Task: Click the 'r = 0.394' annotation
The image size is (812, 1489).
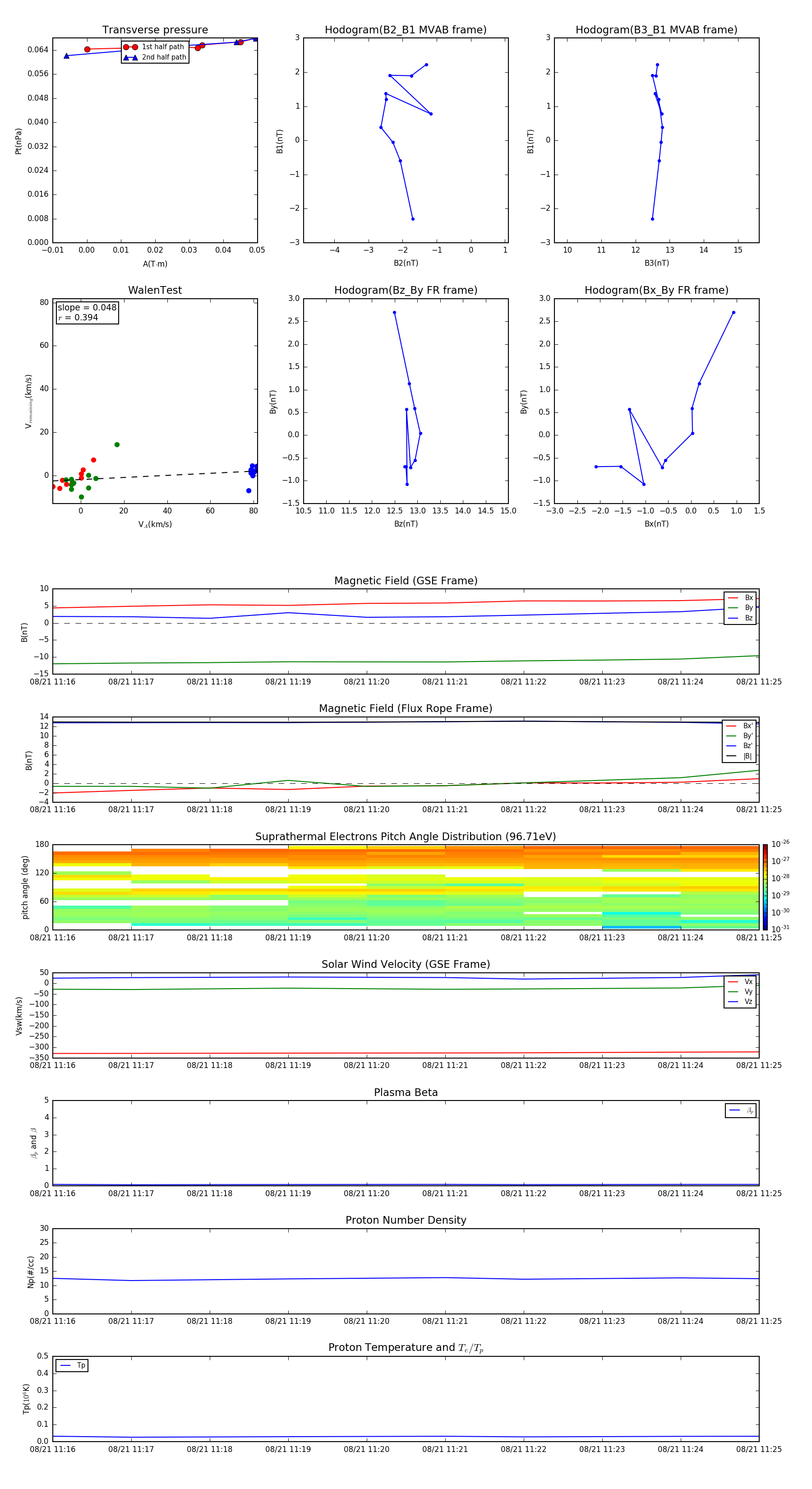Action: click(78, 317)
